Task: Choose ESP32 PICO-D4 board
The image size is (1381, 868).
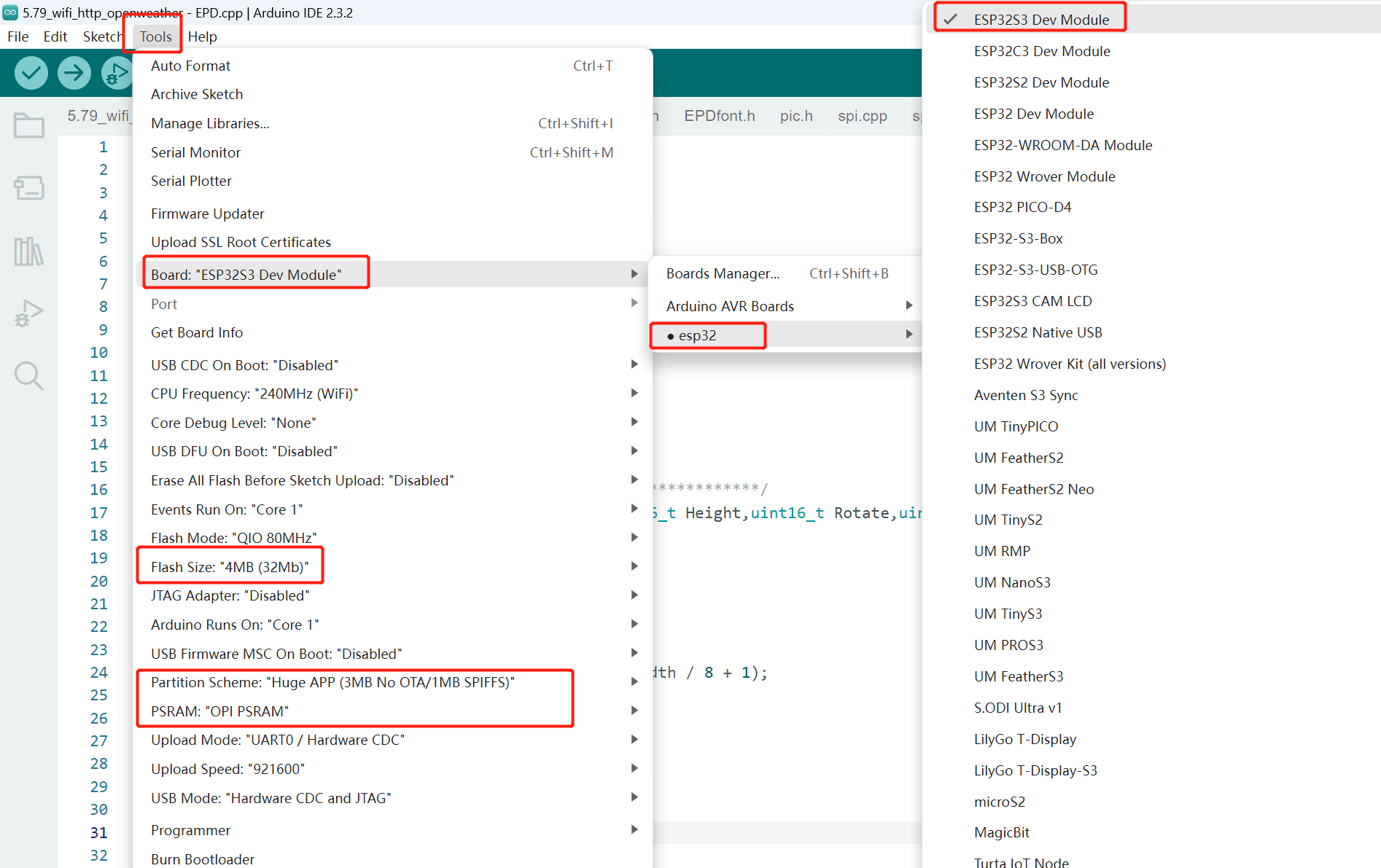Action: click(1152, 207)
